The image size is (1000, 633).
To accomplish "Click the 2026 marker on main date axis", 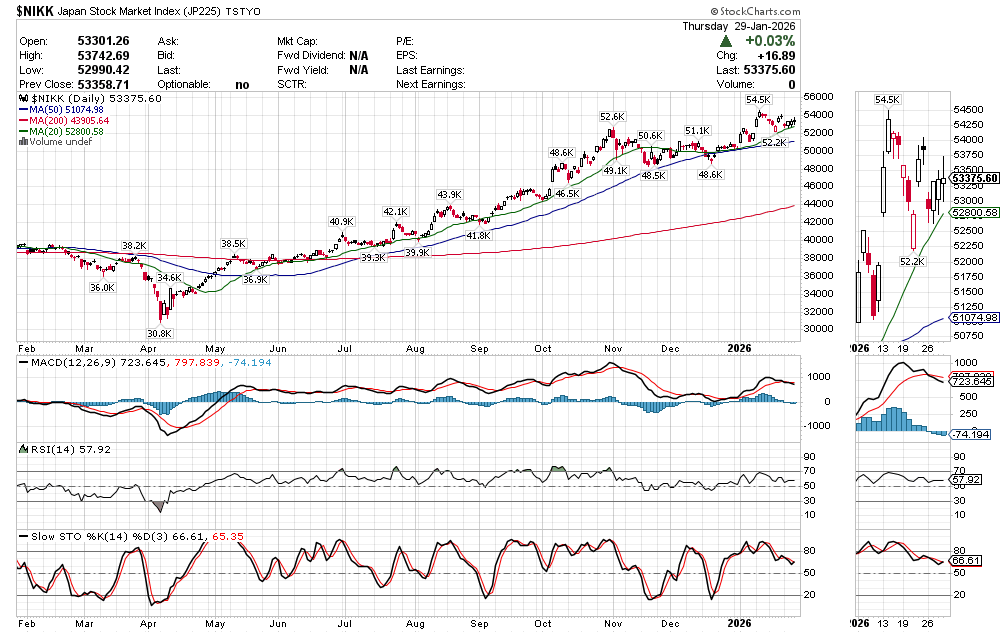I will pos(739,348).
